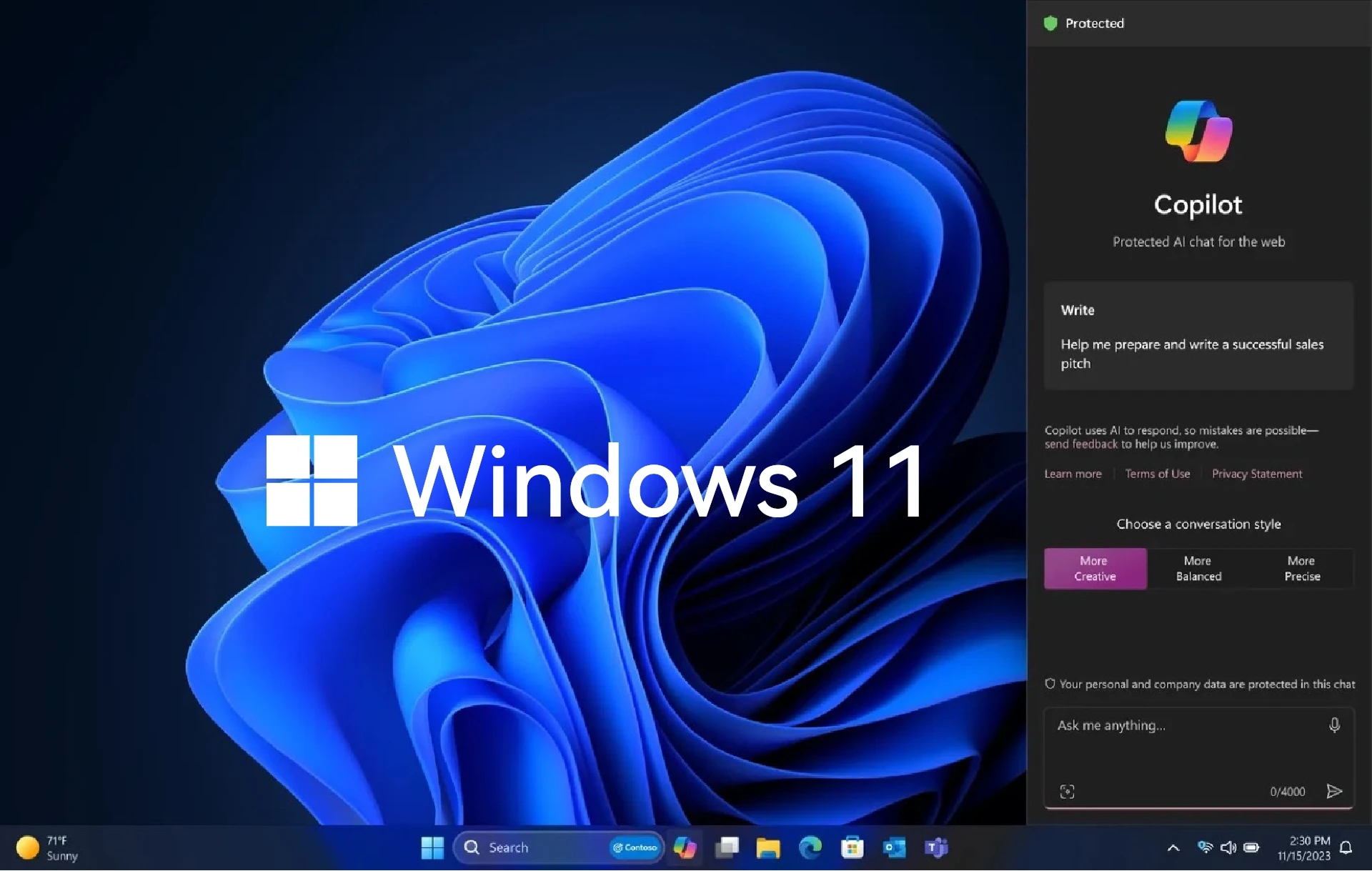
Task: Open Task View on the taskbar
Action: (727, 848)
